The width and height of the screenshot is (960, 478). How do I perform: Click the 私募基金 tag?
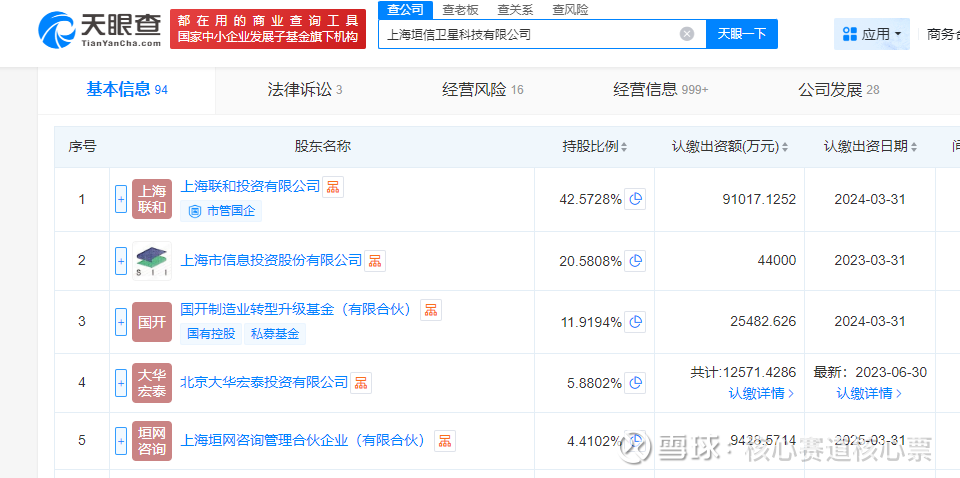(x=275, y=334)
